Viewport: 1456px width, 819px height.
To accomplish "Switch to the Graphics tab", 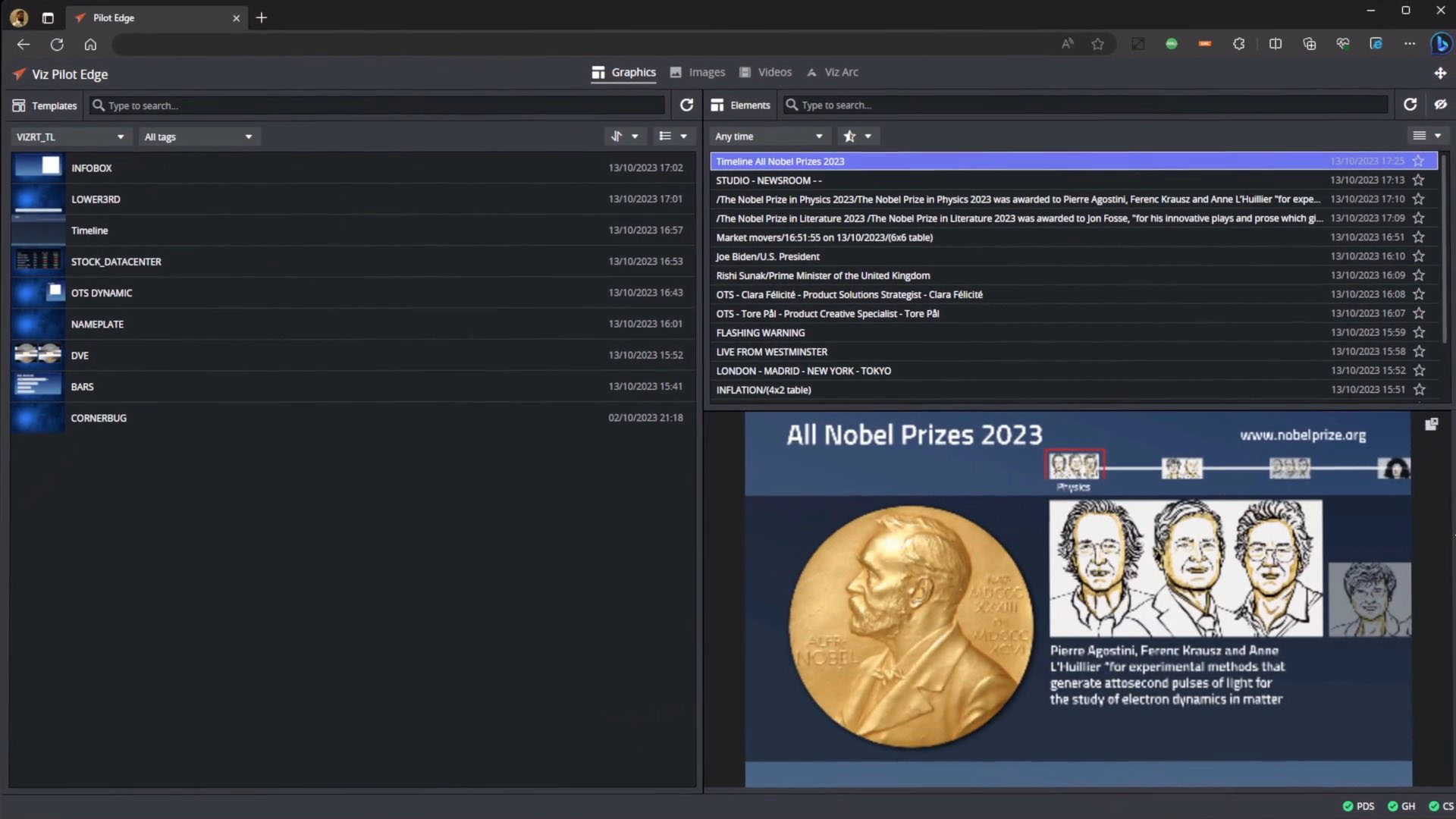I will click(x=624, y=72).
